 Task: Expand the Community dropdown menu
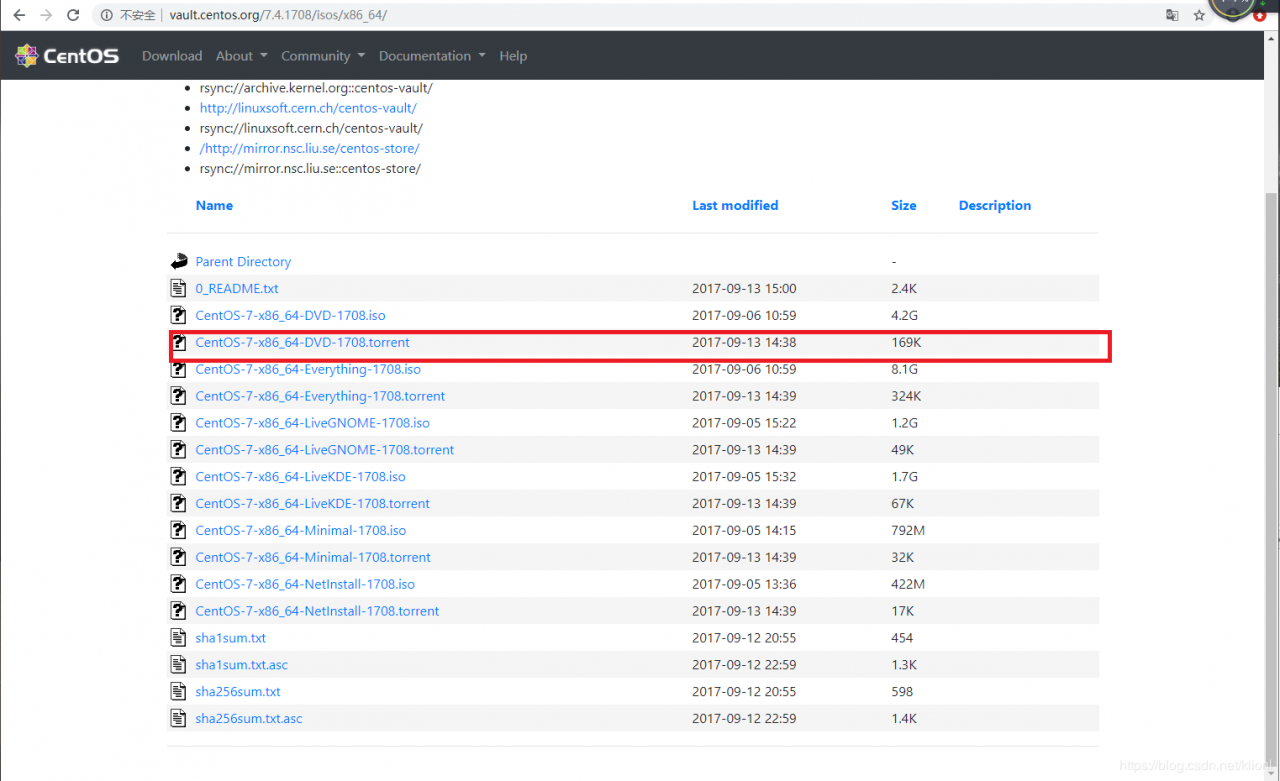click(x=323, y=56)
